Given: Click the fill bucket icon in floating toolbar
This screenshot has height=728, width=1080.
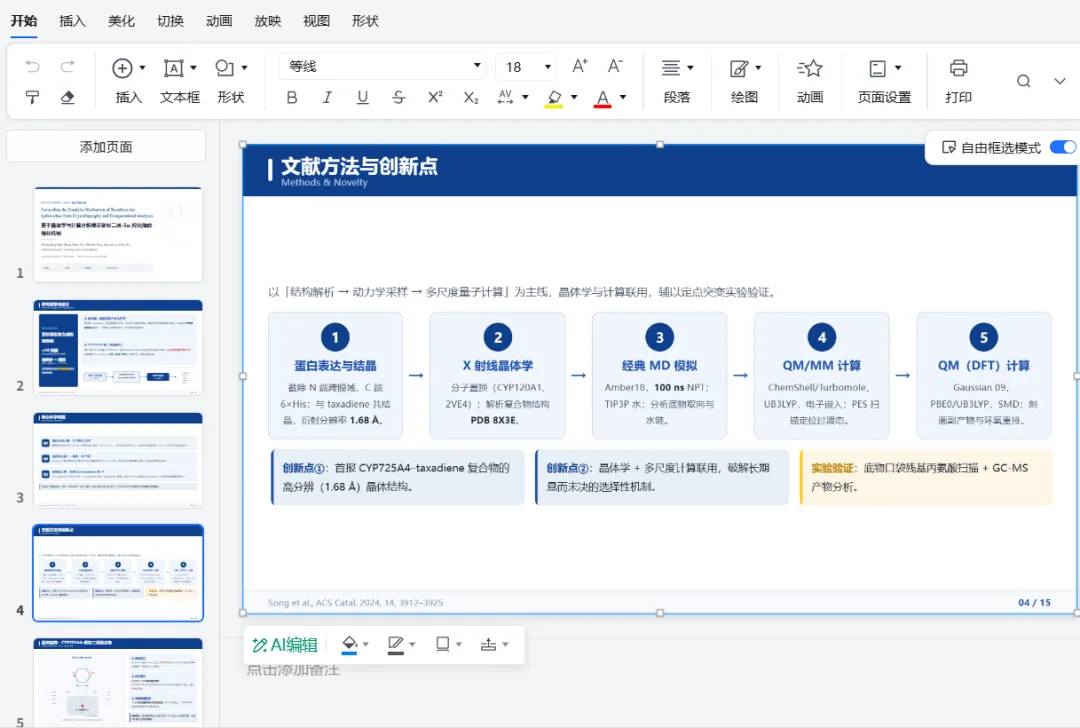Looking at the screenshot, I should click(x=349, y=645).
